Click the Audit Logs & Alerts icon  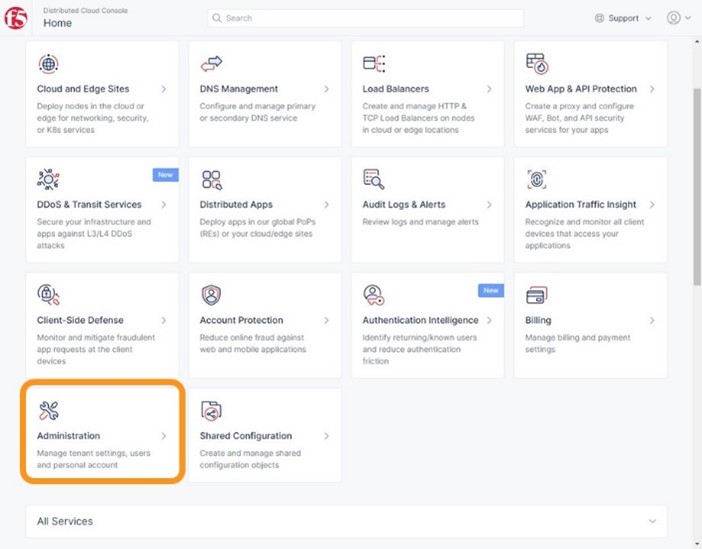pos(373,179)
